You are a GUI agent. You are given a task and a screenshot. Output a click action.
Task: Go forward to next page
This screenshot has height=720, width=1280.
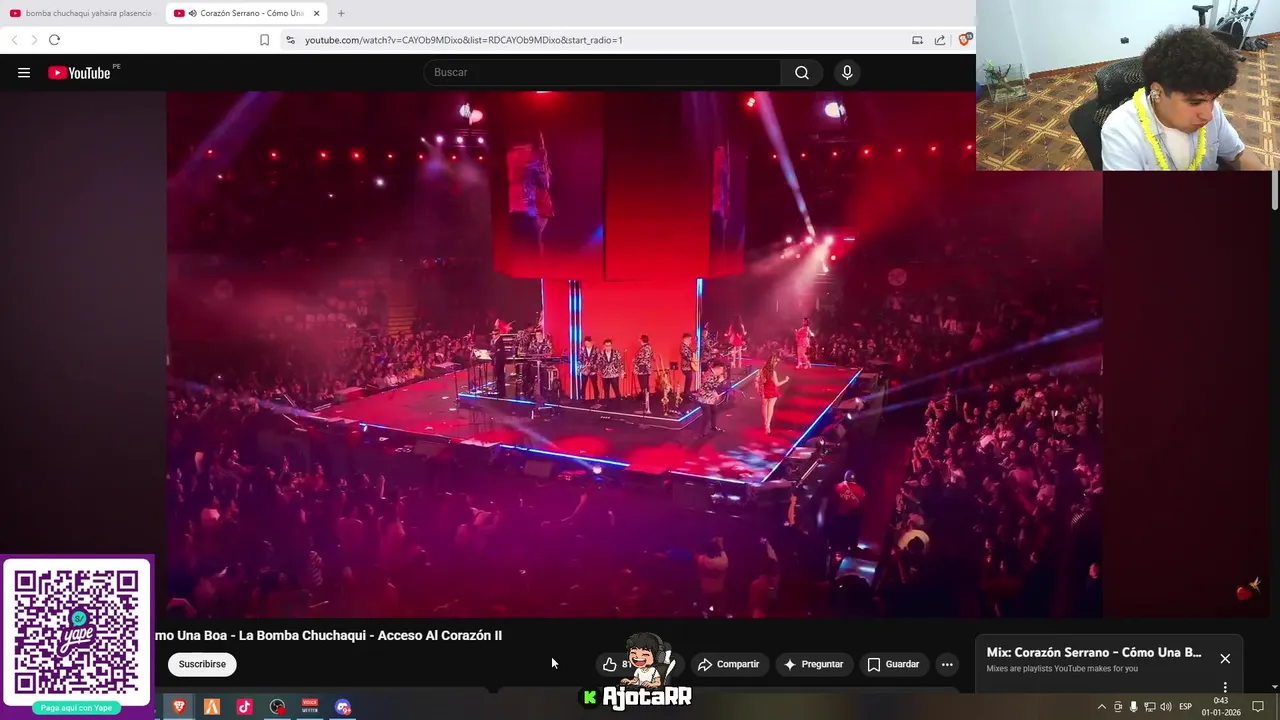click(x=34, y=40)
